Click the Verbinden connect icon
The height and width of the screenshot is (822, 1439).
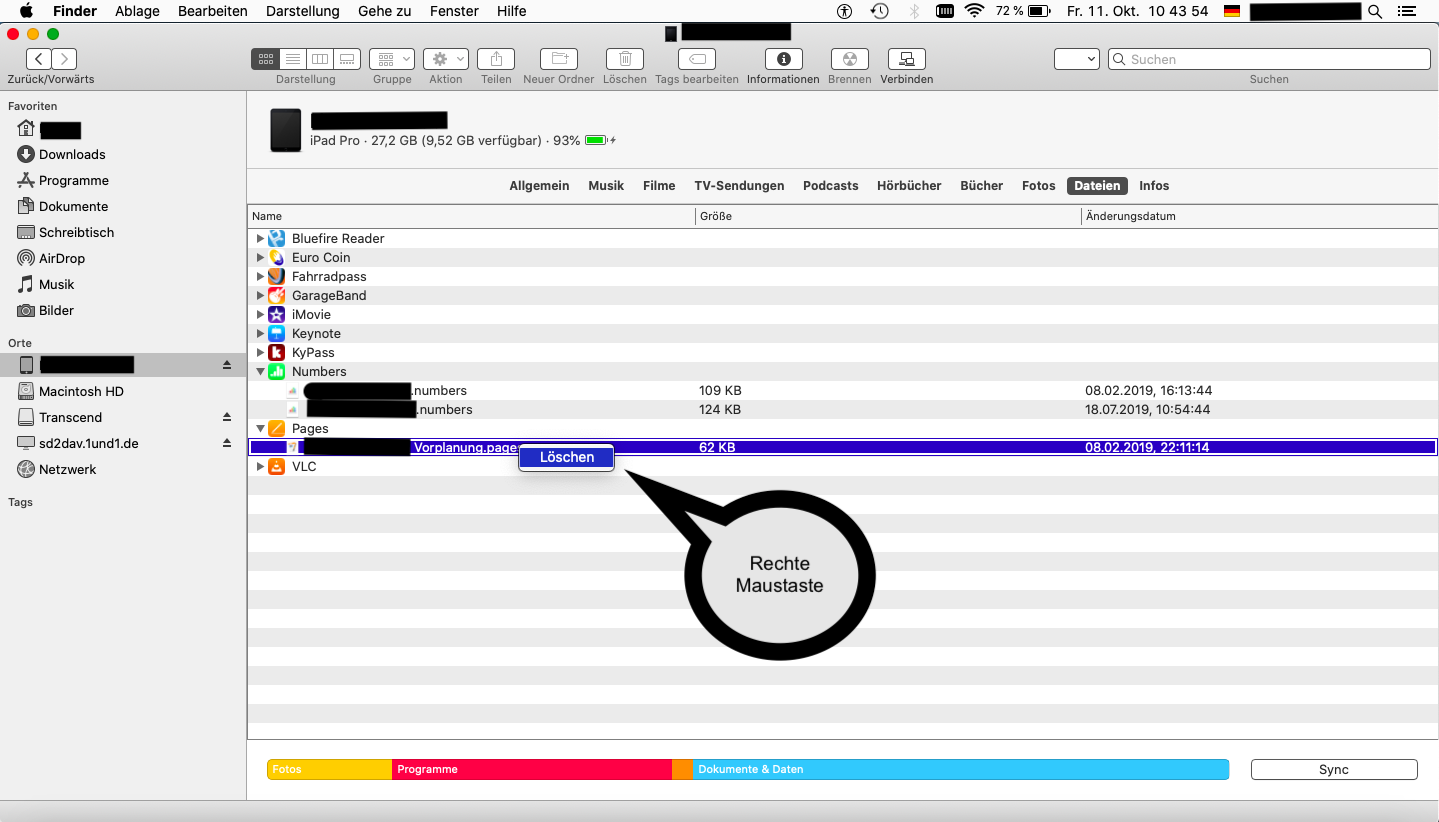click(907, 59)
